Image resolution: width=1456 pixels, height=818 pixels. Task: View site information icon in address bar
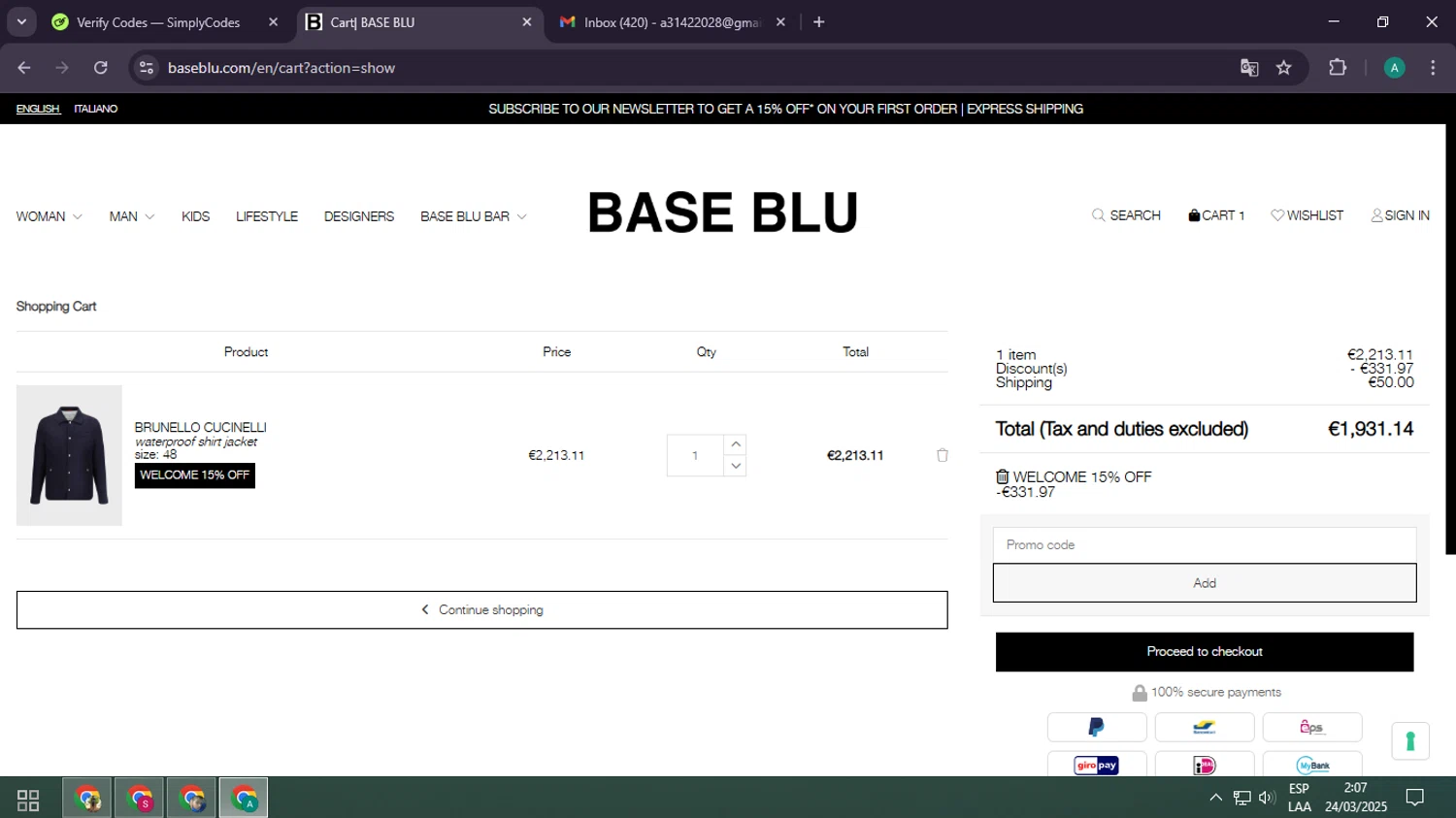147,68
